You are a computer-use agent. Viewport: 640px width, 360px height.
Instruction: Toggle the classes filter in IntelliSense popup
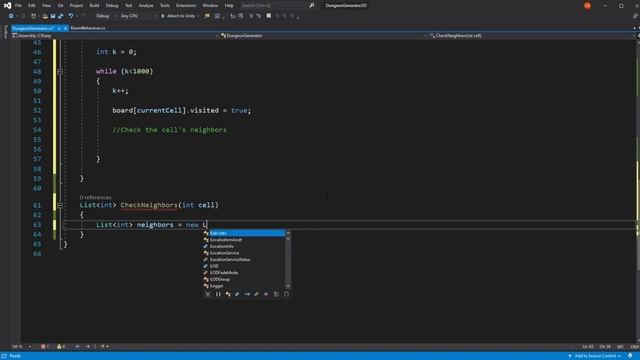click(x=228, y=294)
